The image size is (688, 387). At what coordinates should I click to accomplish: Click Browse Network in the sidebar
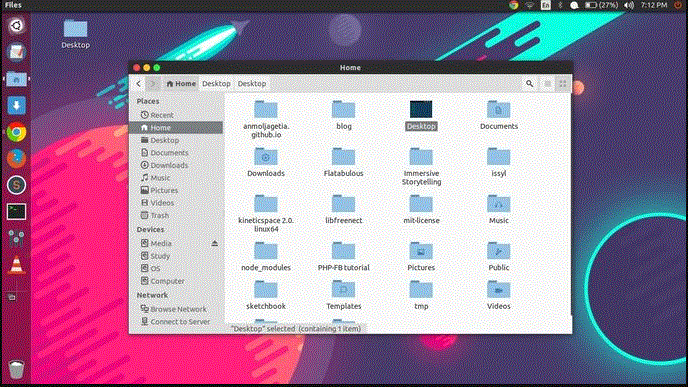(x=176, y=309)
